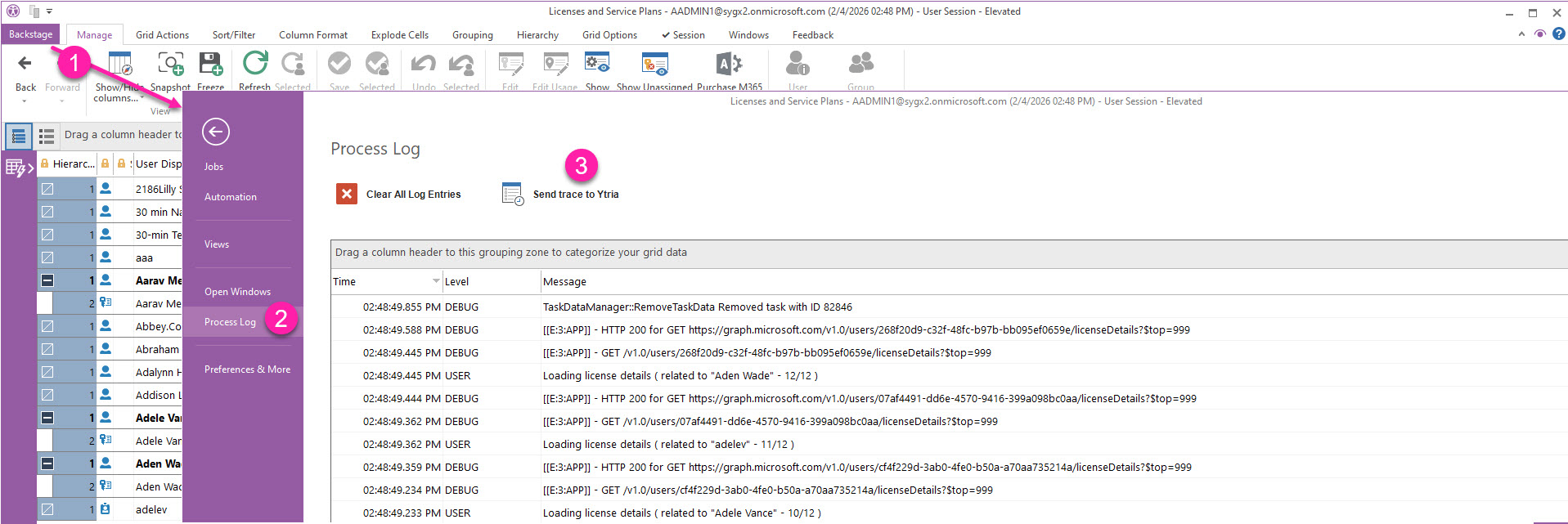Collapse the Aarav hierarchy row
1568x524 pixels.
47,280
